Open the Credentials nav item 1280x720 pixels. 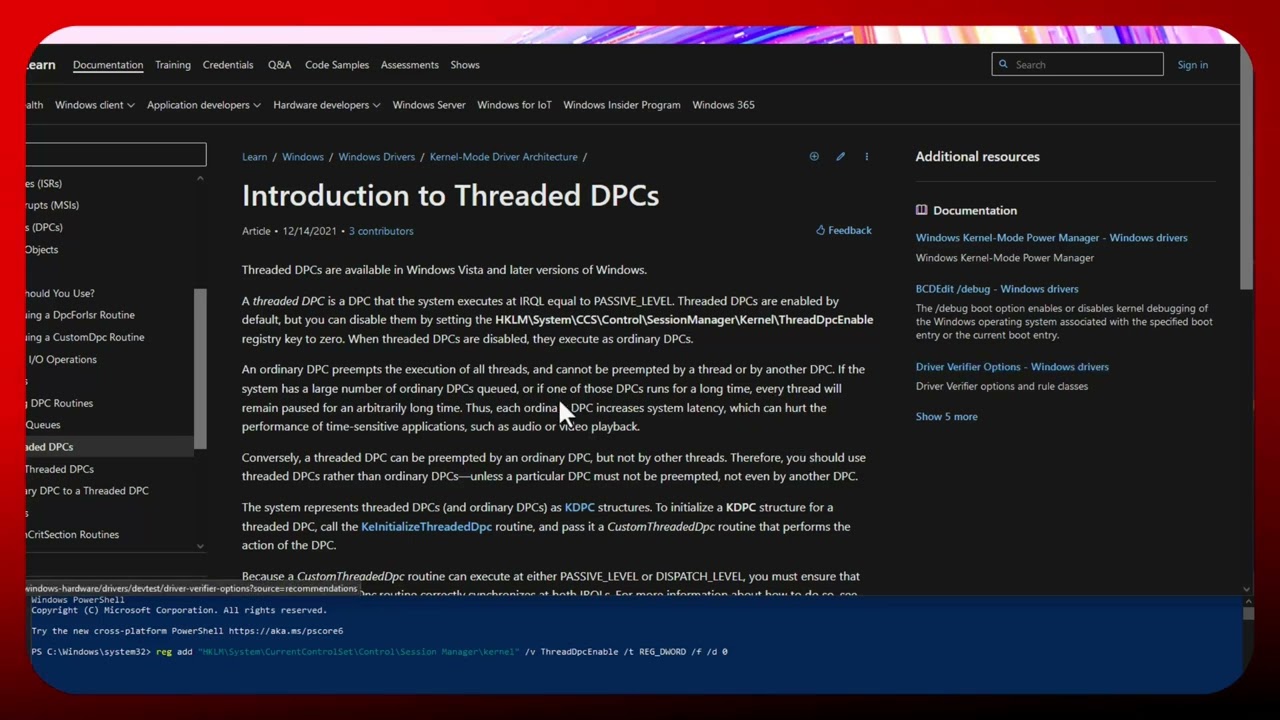point(228,65)
